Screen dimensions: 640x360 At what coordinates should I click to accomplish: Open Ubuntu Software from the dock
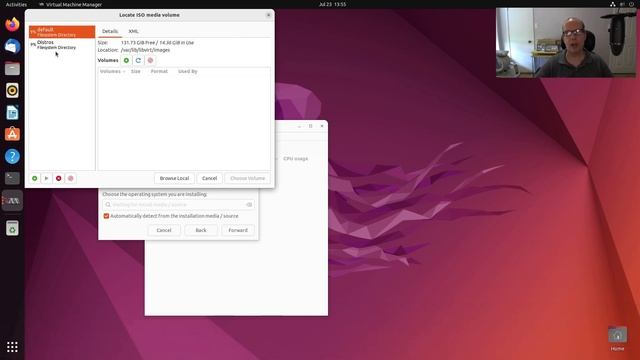point(12,134)
